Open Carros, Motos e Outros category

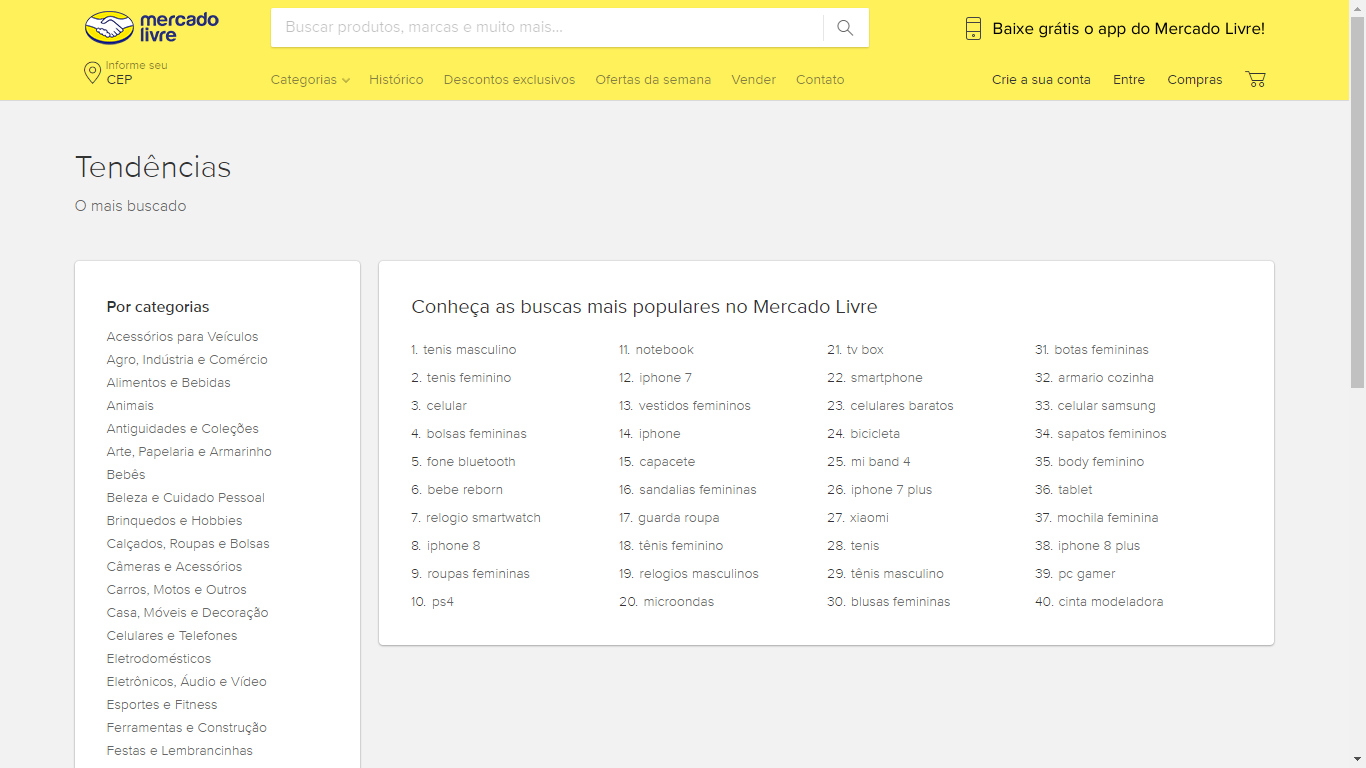[x=176, y=590]
